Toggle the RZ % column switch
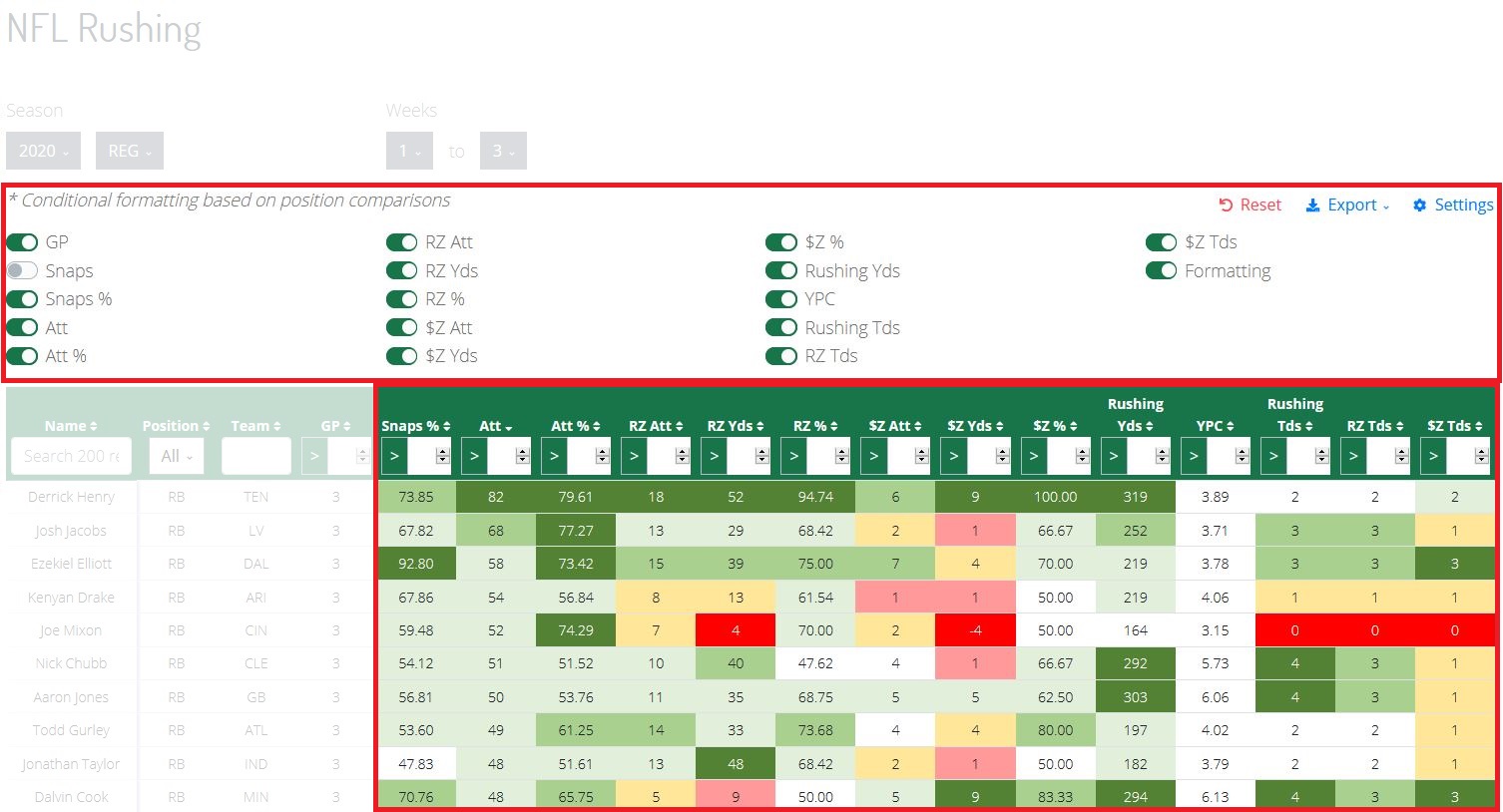The image size is (1503, 812). pos(401,299)
